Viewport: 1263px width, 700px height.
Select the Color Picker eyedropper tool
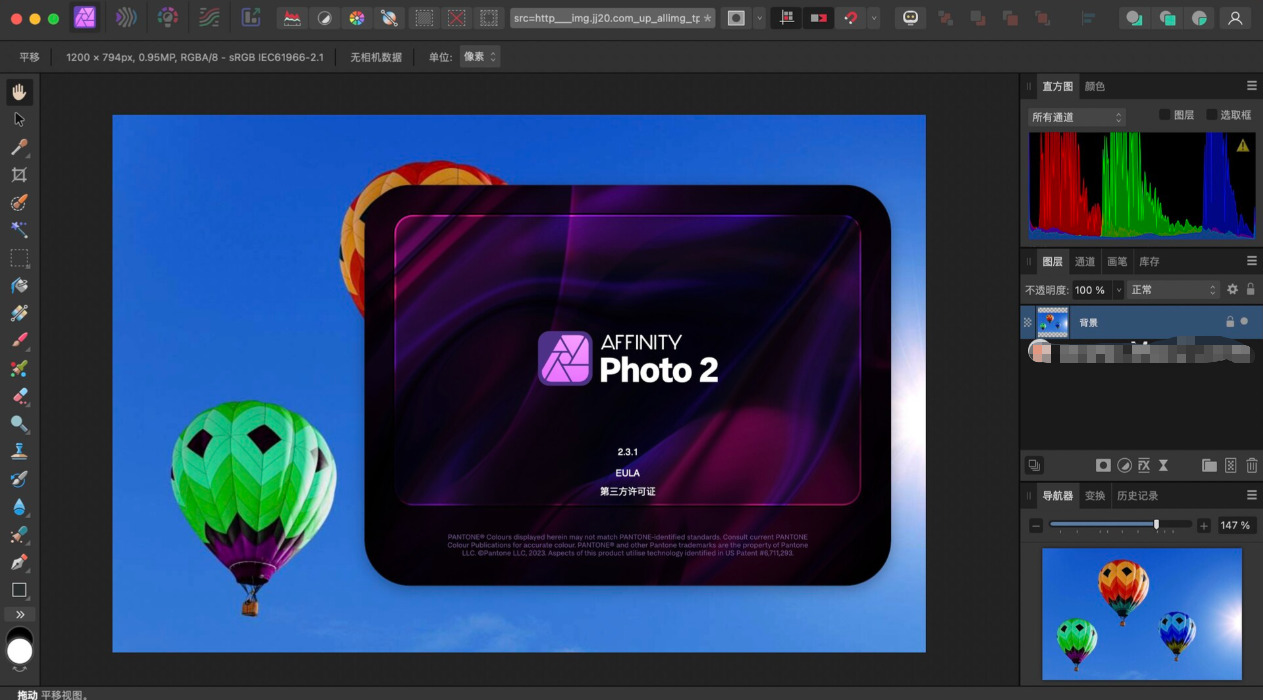(19, 147)
